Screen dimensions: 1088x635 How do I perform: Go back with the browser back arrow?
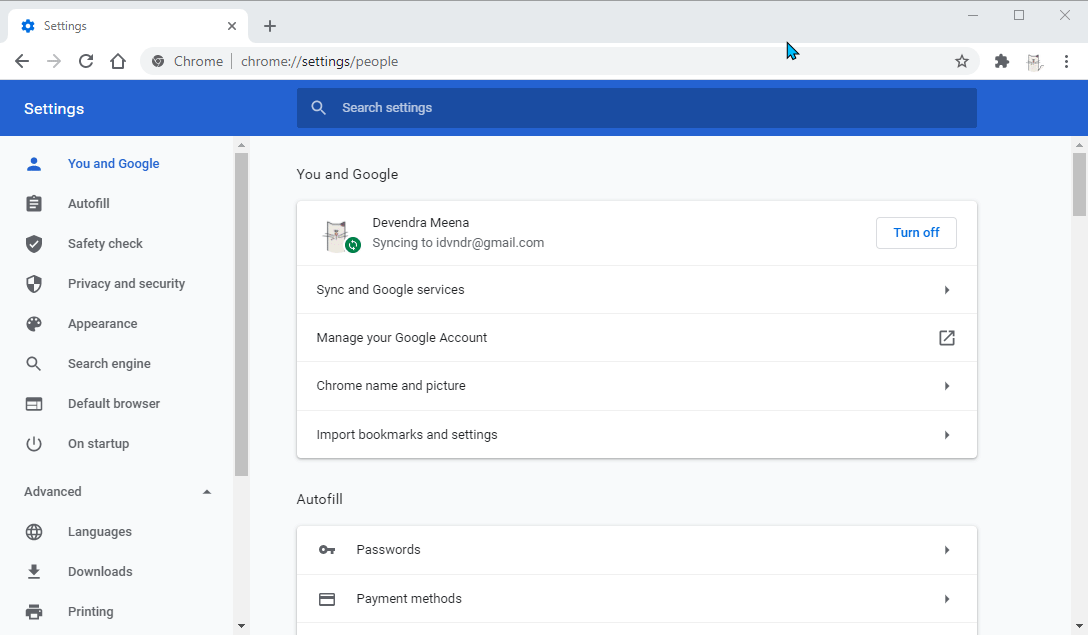22,61
